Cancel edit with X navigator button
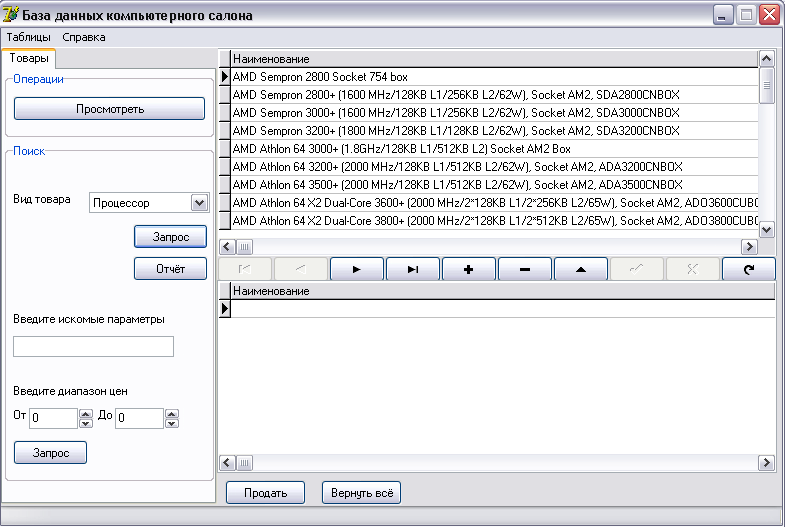This screenshot has width=785, height=527. (693, 269)
